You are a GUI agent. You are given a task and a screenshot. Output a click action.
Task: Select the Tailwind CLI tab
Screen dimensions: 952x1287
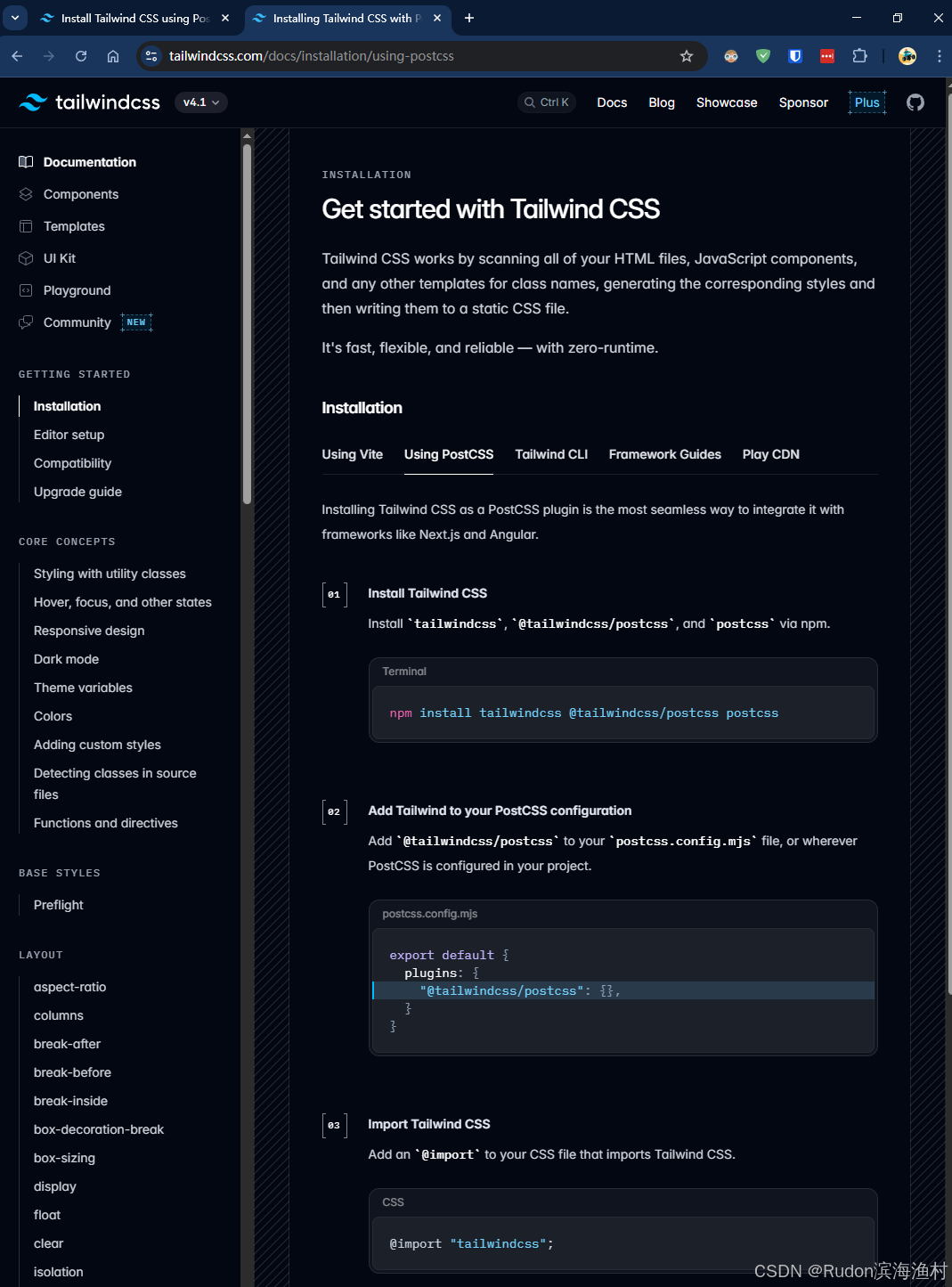pos(551,454)
